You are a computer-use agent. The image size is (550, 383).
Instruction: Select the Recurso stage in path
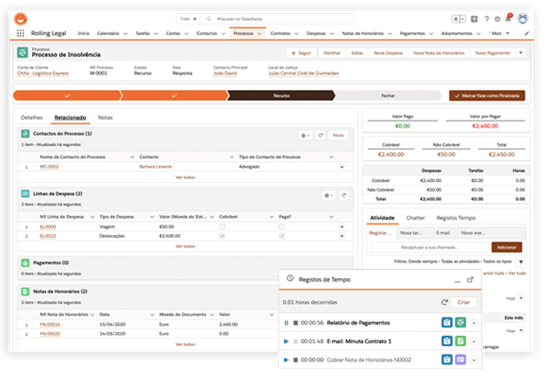click(x=282, y=96)
